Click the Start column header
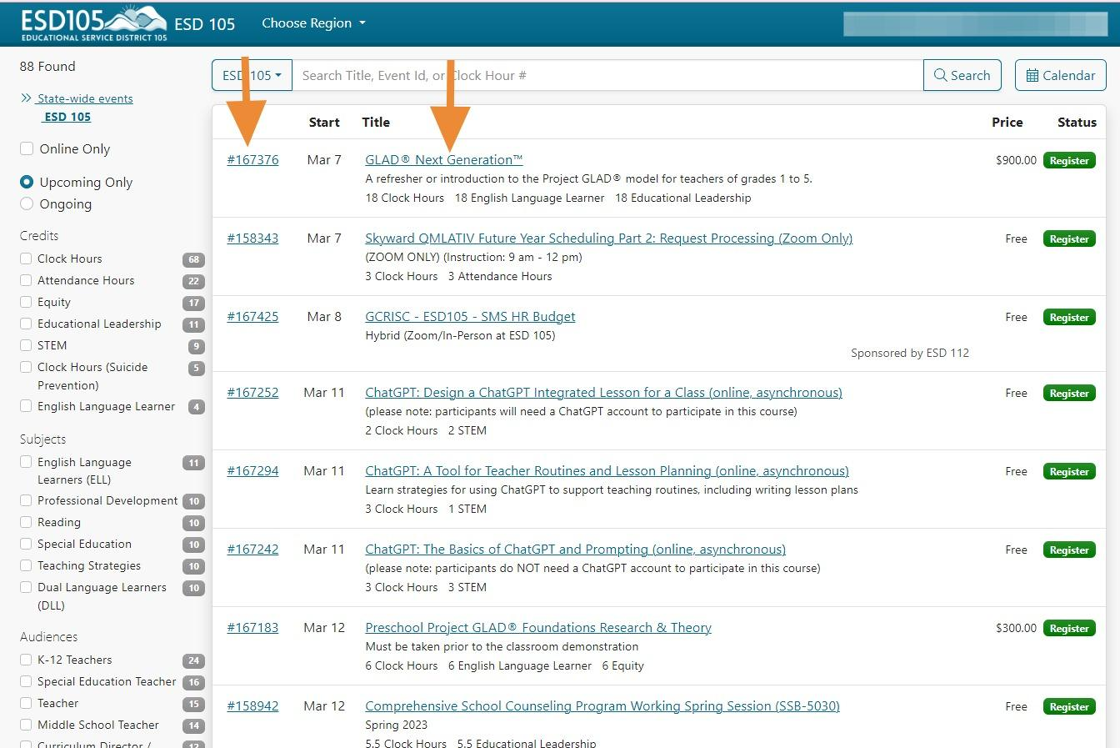 [x=324, y=122]
